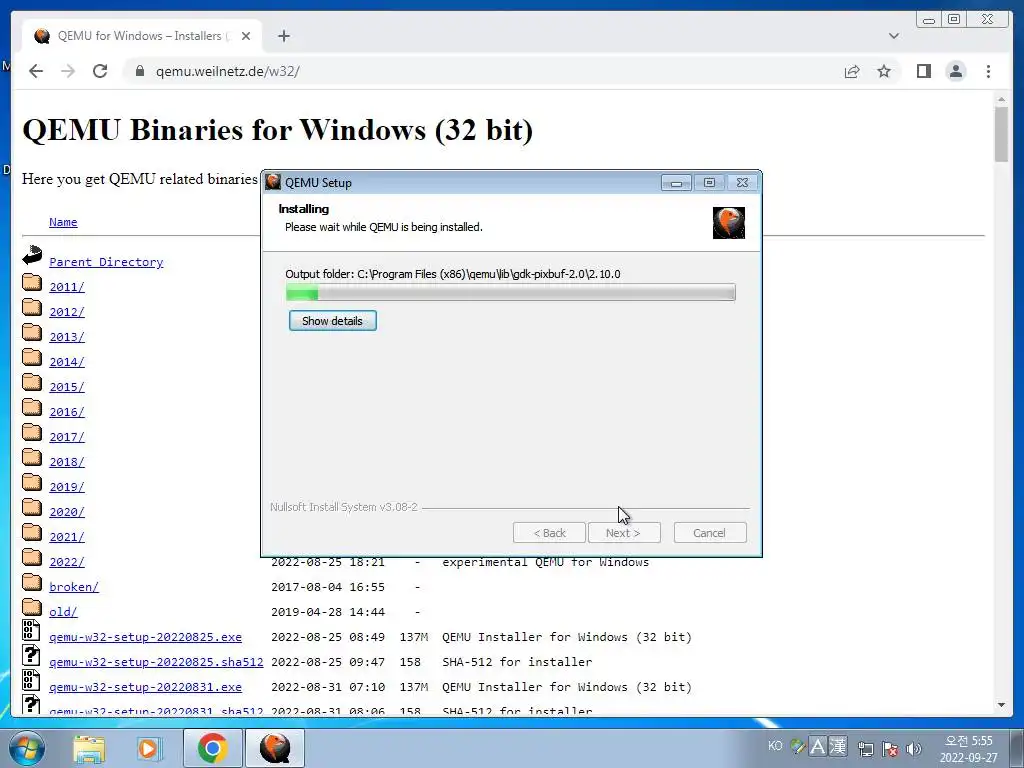Screen dimensions: 1024x768
Task: Open the 2016/ folder link
Action: [x=67, y=412]
